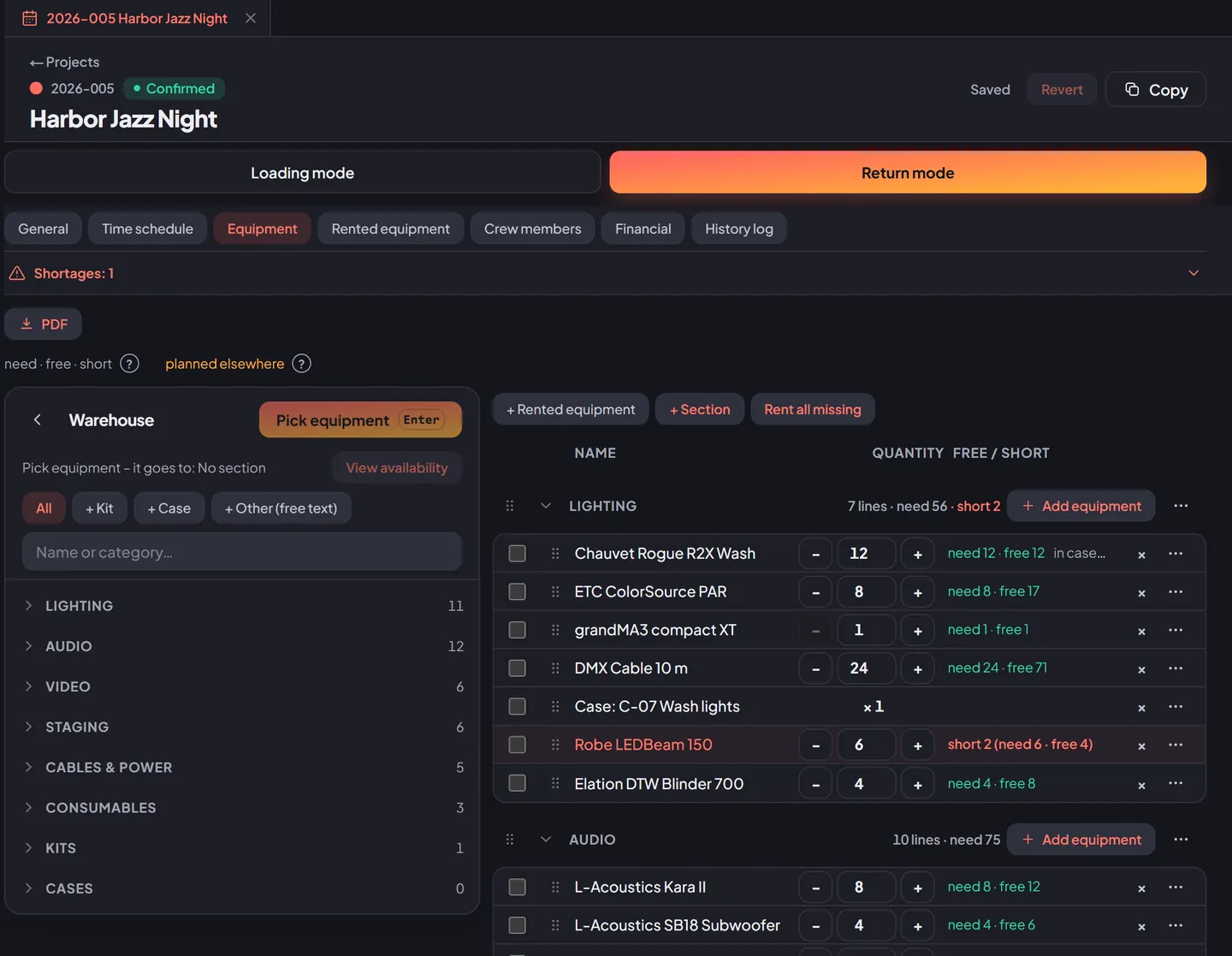Screen dimensions: 1232x956
Task: Check the Chauvet Rogue R2X Wash checkbox
Action: (517, 553)
